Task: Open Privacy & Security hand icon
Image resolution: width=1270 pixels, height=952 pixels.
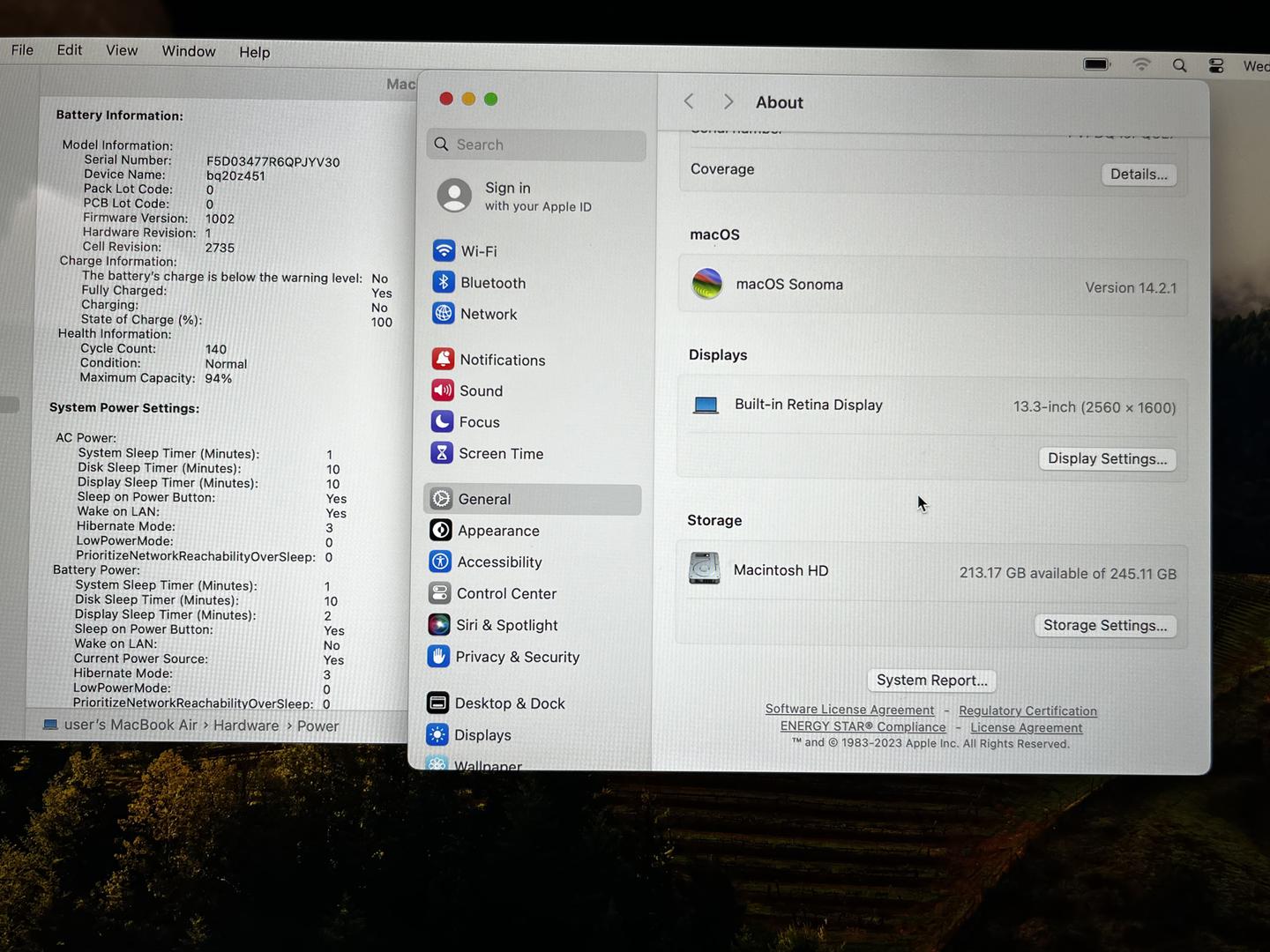Action: pyautogui.click(x=438, y=657)
